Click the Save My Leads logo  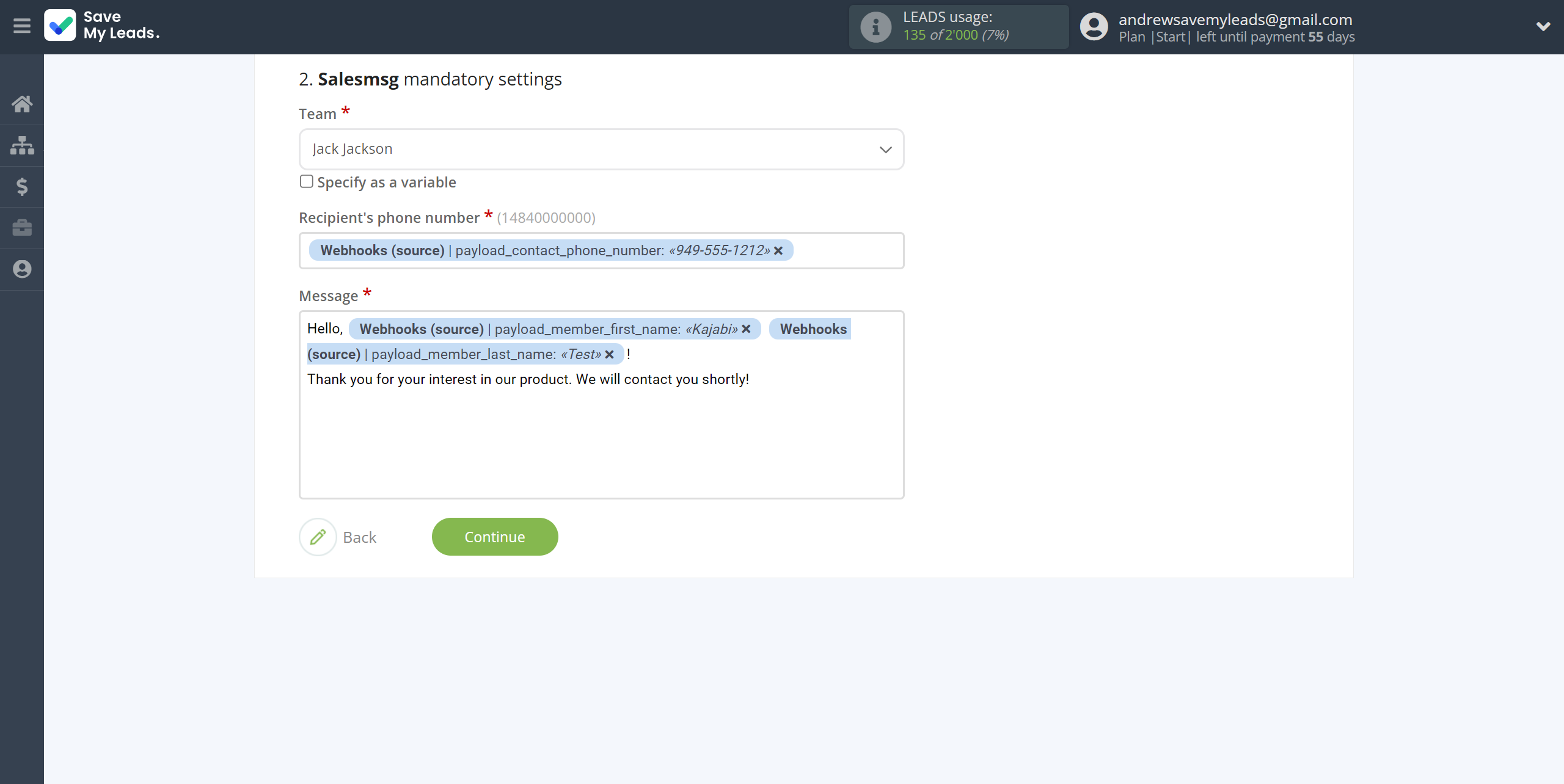pyautogui.click(x=101, y=26)
